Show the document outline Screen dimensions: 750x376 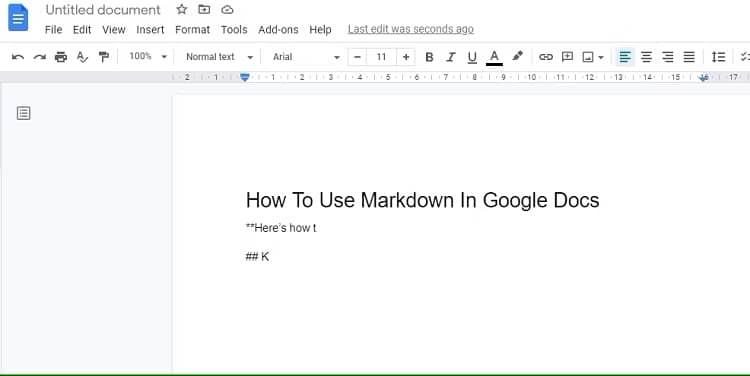pos(23,113)
